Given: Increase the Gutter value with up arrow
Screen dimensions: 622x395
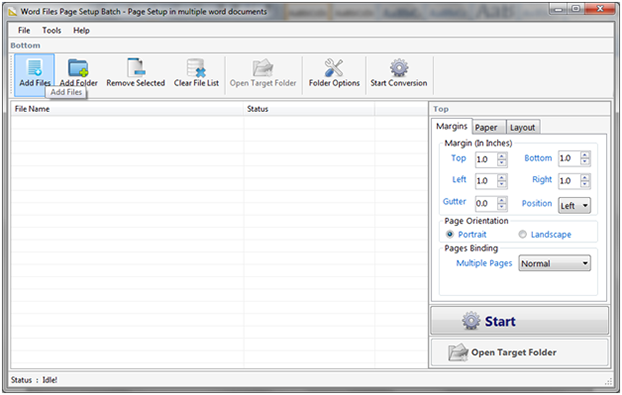Looking at the screenshot, I should tap(502, 200).
